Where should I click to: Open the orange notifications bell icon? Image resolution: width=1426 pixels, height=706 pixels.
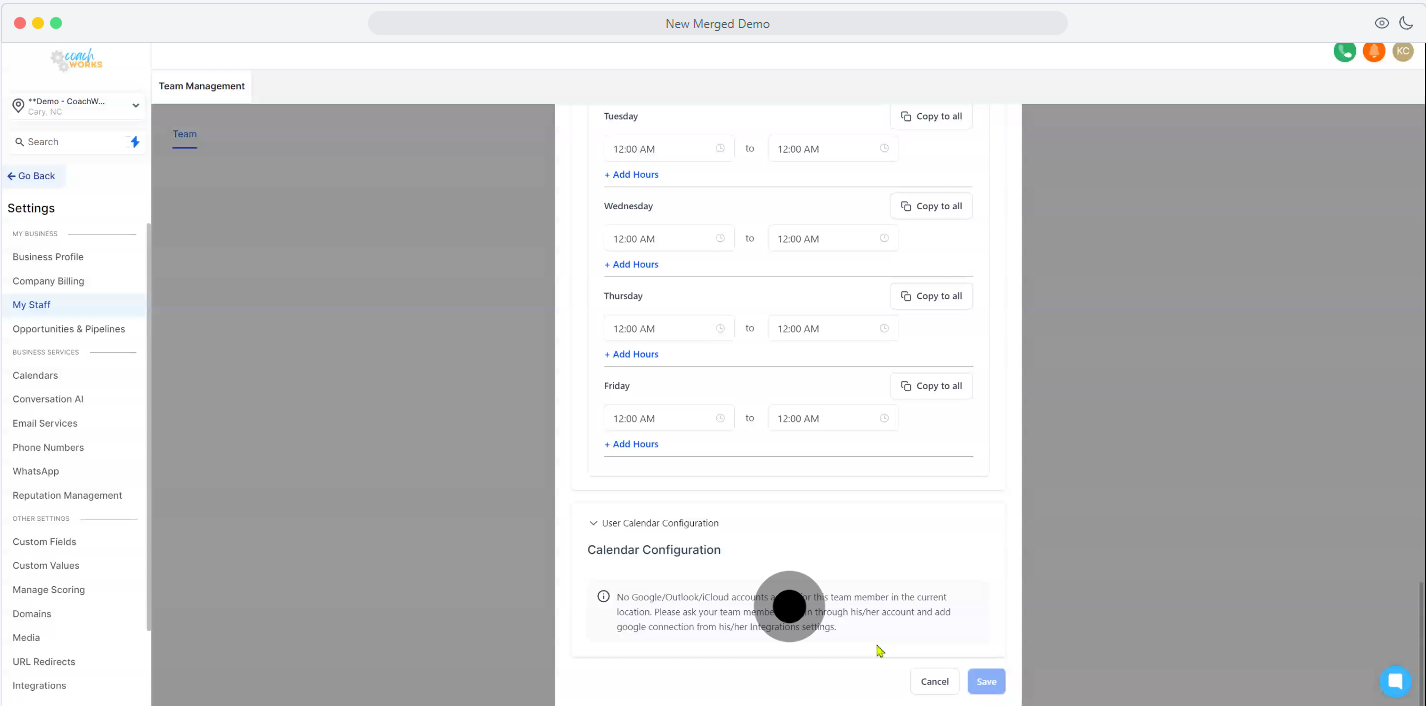click(x=1374, y=52)
